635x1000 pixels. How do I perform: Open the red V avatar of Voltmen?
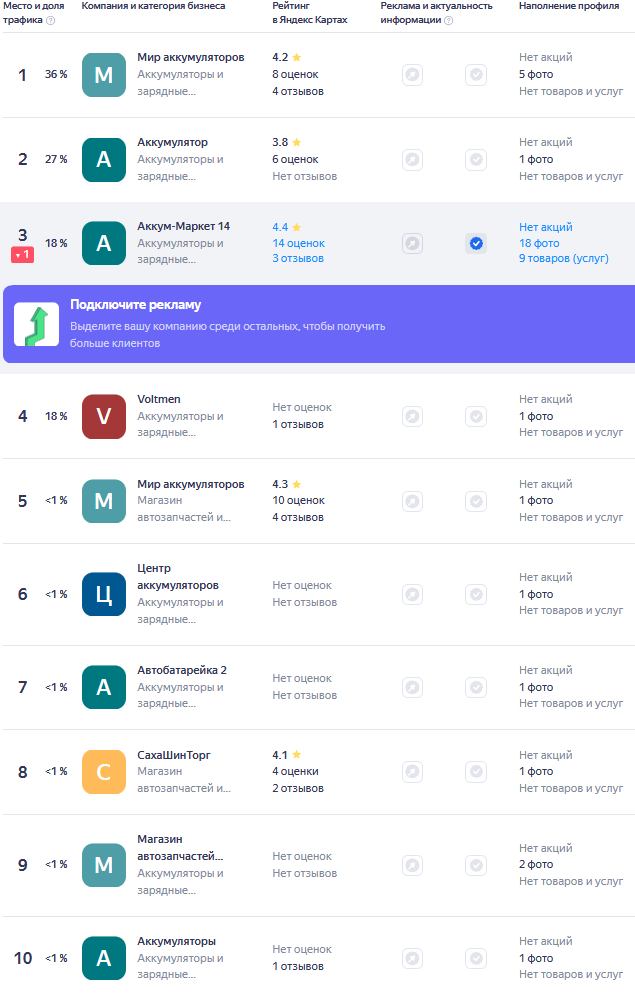tap(104, 416)
